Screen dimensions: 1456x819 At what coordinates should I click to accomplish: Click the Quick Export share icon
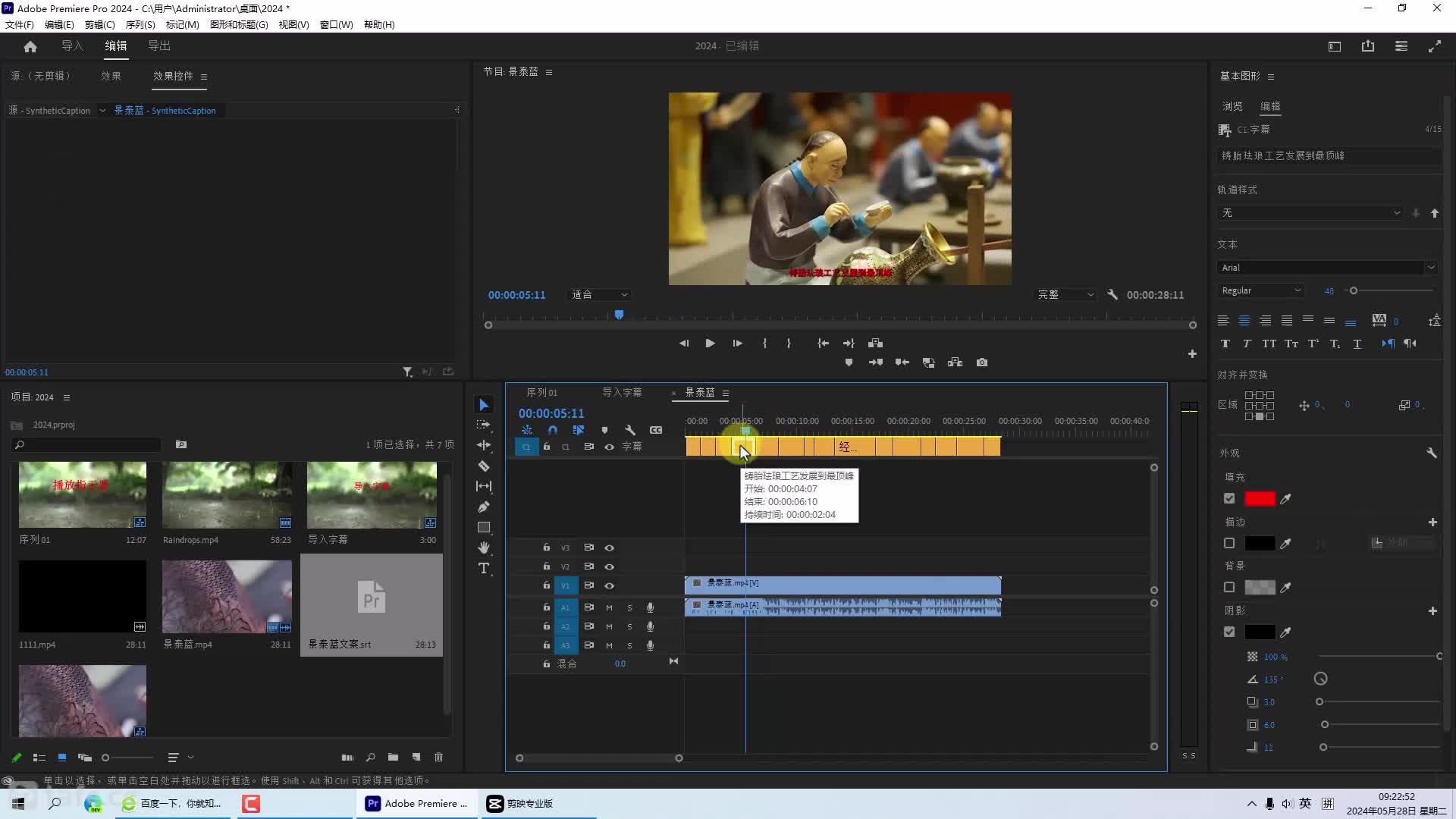(x=1368, y=46)
